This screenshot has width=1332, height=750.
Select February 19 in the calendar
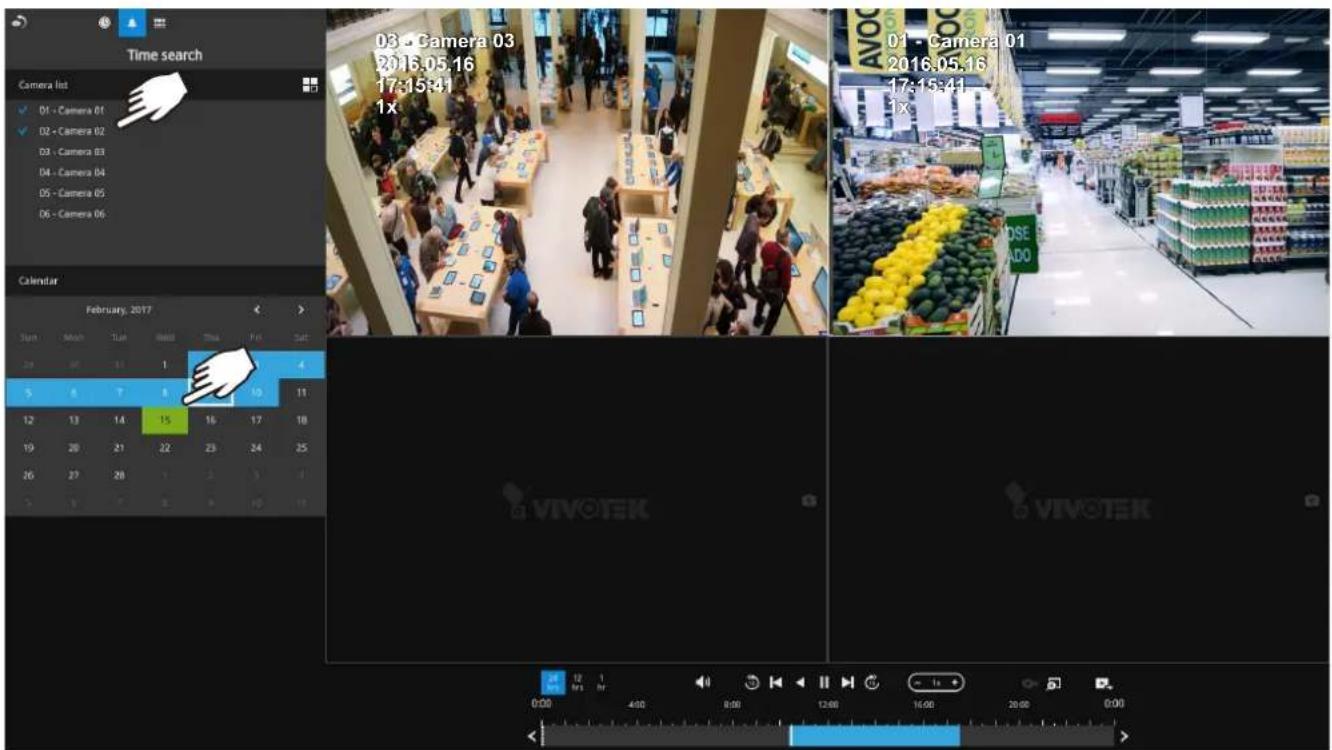pyautogui.click(x=28, y=448)
